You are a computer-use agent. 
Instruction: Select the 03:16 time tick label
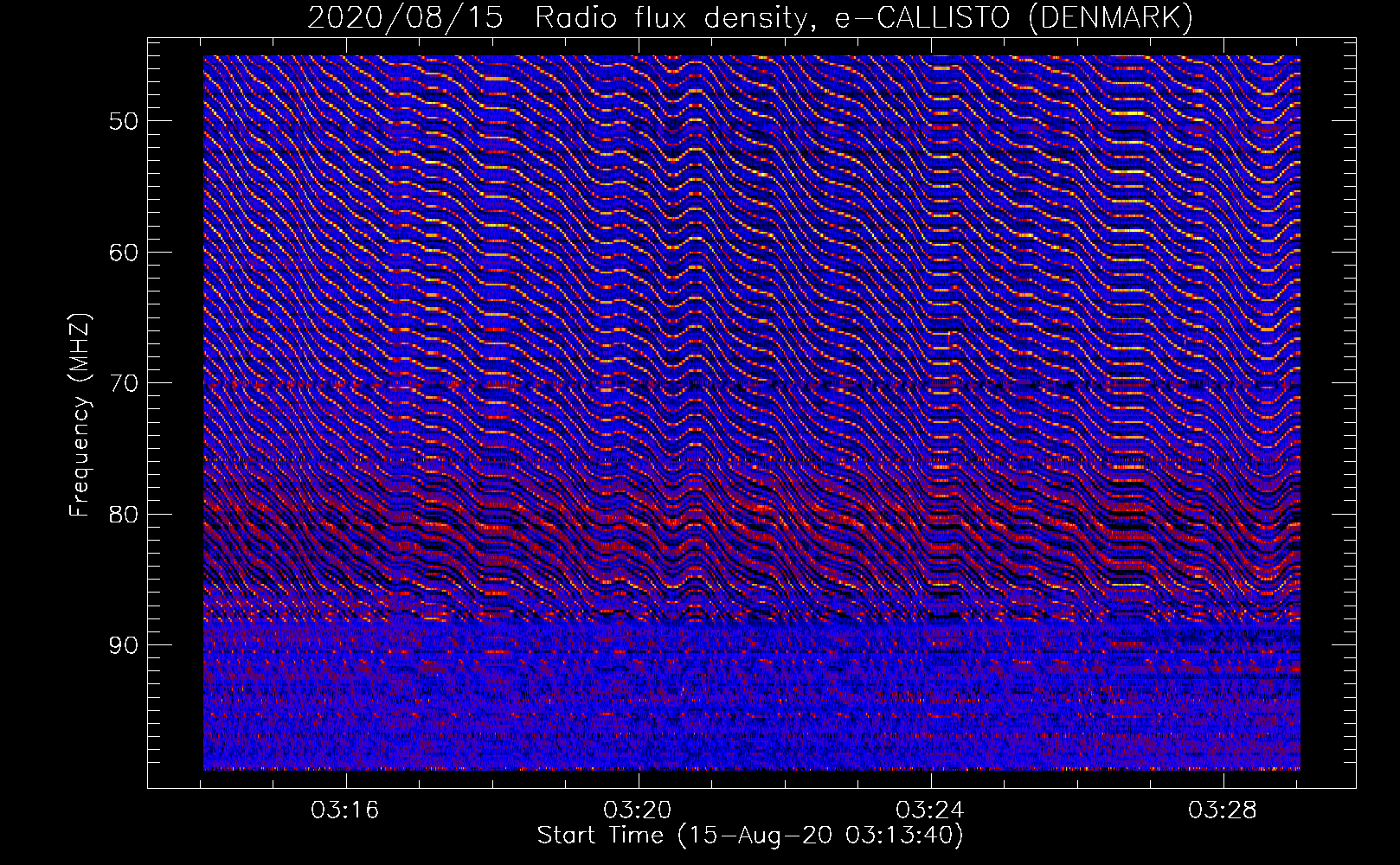tap(345, 811)
